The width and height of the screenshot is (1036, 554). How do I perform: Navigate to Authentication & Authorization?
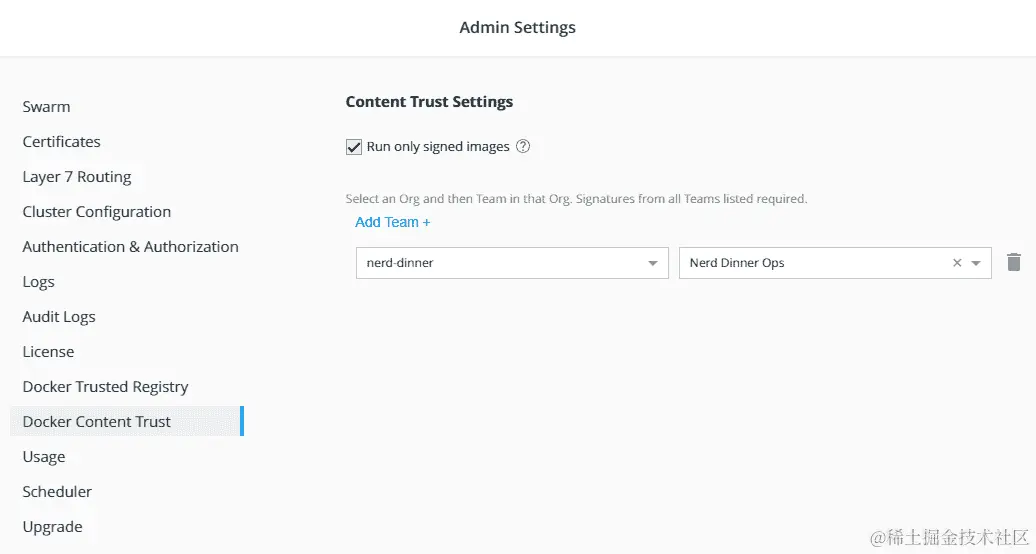131,247
